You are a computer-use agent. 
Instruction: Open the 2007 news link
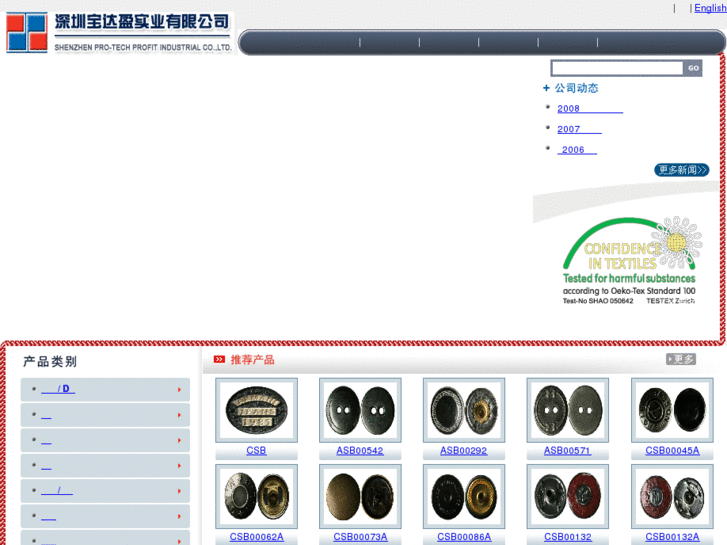tap(579, 129)
